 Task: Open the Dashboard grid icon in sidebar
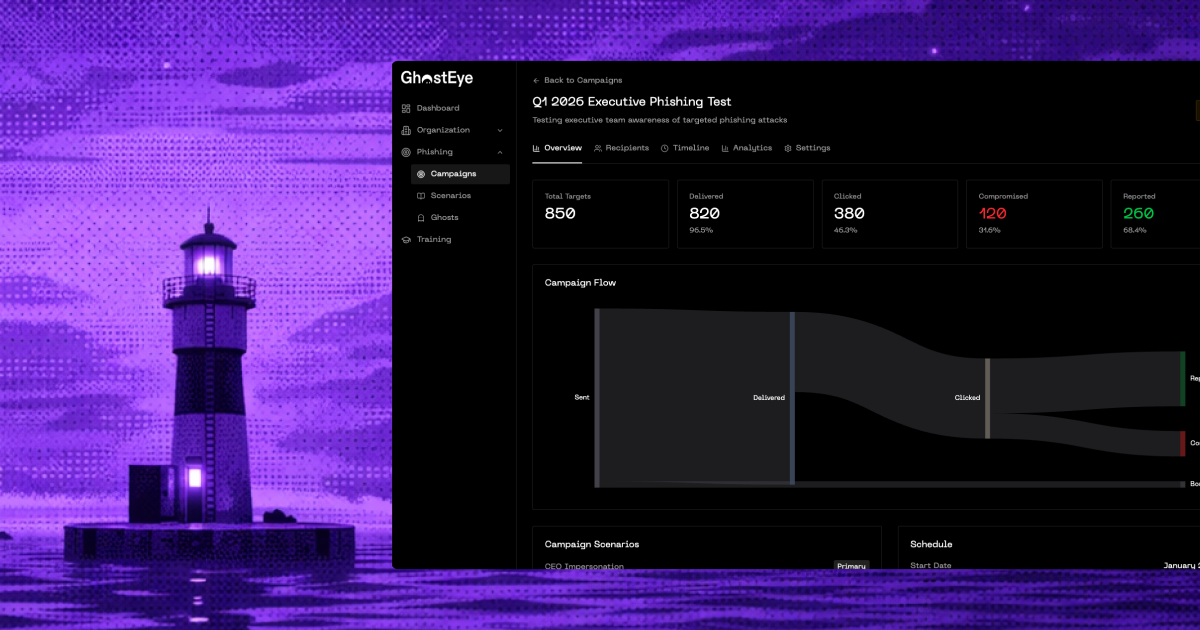406,108
